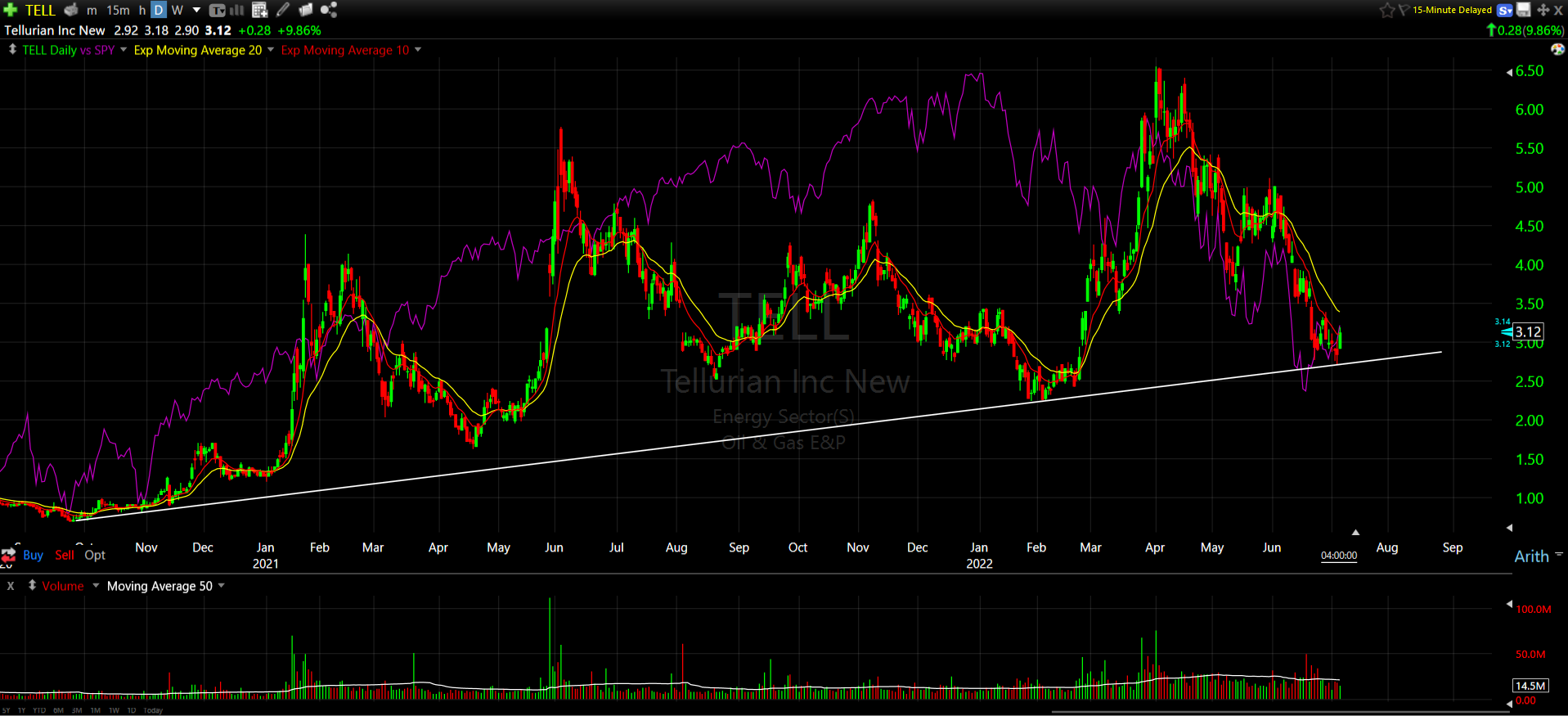This screenshot has height=716, width=1568.
Task: Click the Jan 2021 date label
Action: click(266, 556)
